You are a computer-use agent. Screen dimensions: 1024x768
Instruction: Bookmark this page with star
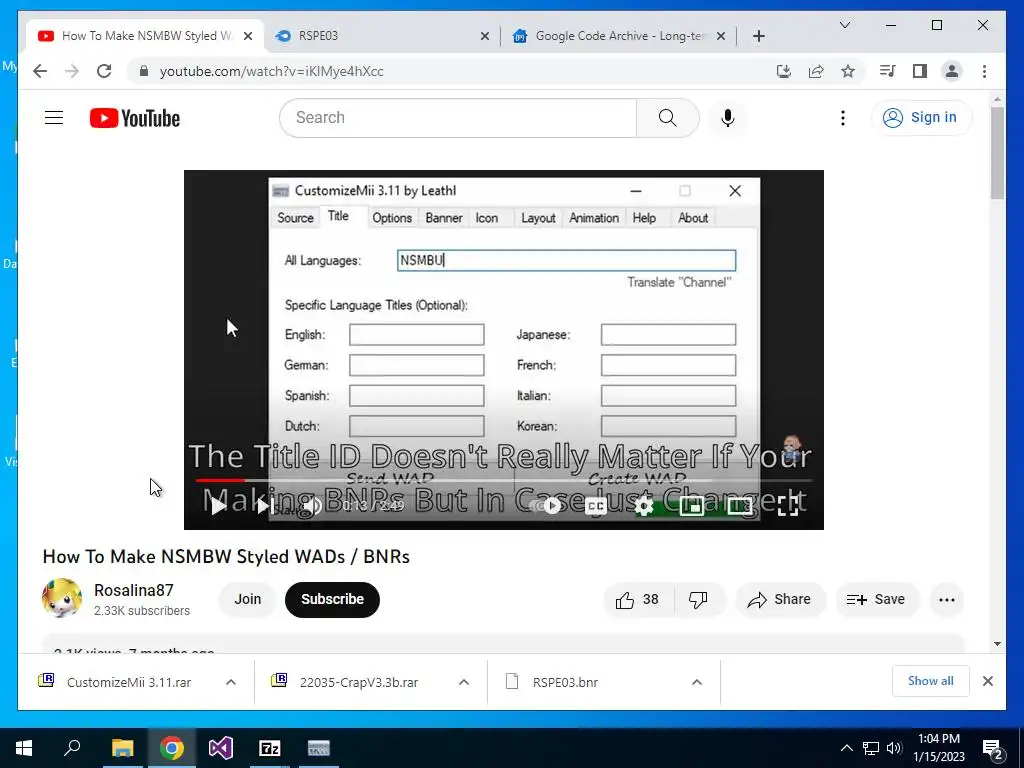(848, 71)
